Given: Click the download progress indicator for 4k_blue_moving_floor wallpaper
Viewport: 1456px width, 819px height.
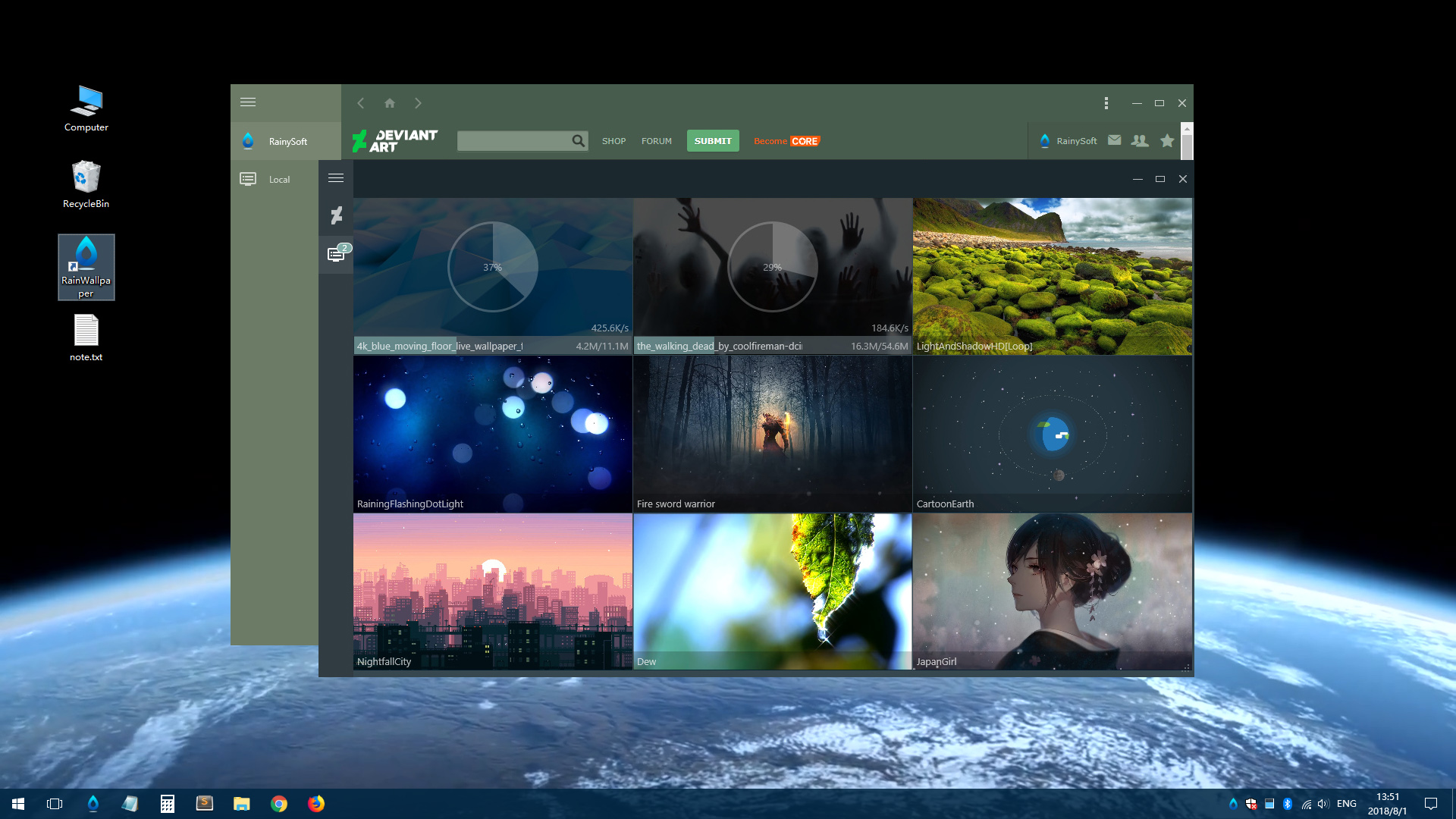Looking at the screenshot, I should click(x=492, y=267).
